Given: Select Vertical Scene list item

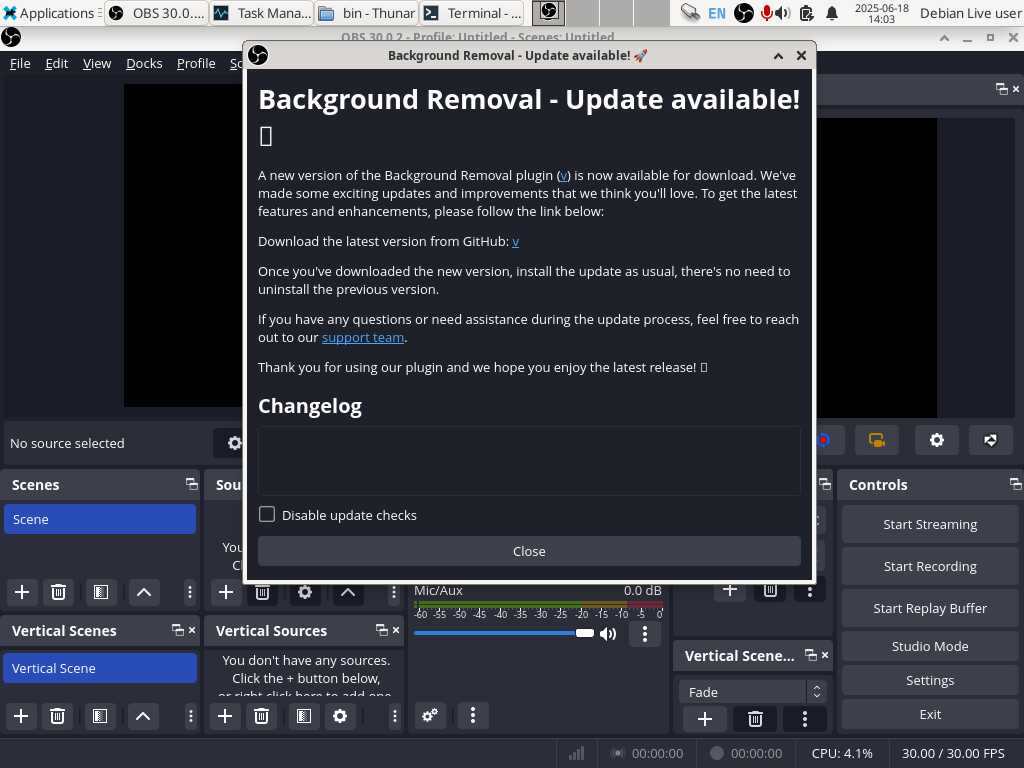Looking at the screenshot, I should pos(100,668).
